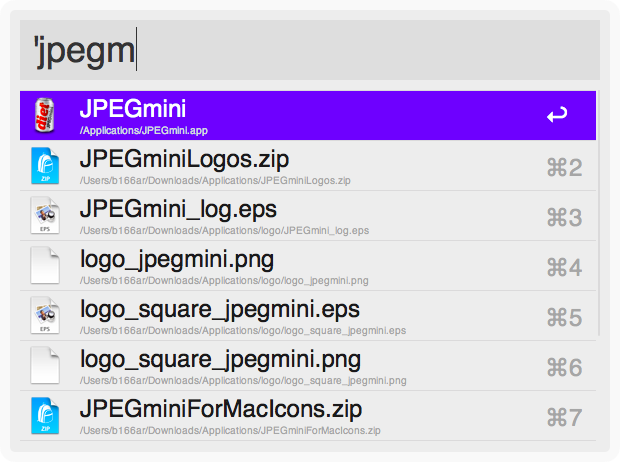The width and height of the screenshot is (620, 462).
Task: Open JPEGminiForMacIcons.zip result
Action: point(220,409)
